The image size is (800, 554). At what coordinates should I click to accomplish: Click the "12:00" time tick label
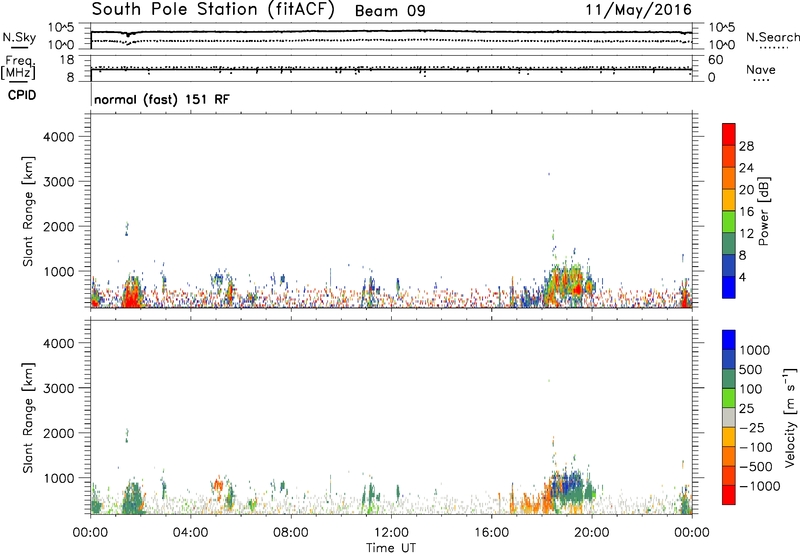391,533
